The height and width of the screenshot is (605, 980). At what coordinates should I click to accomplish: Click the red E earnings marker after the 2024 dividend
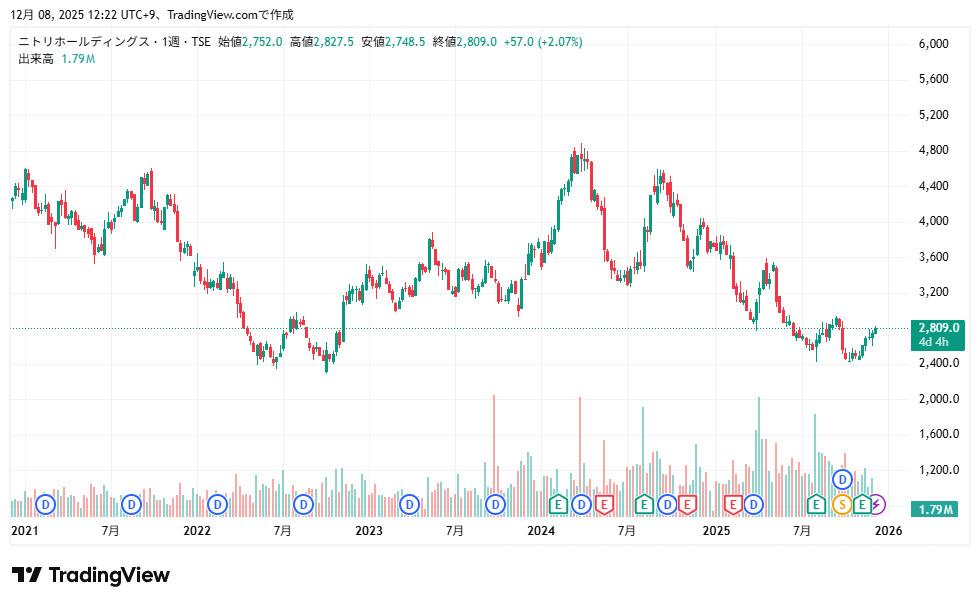pyautogui.click(x=603, y=505)
